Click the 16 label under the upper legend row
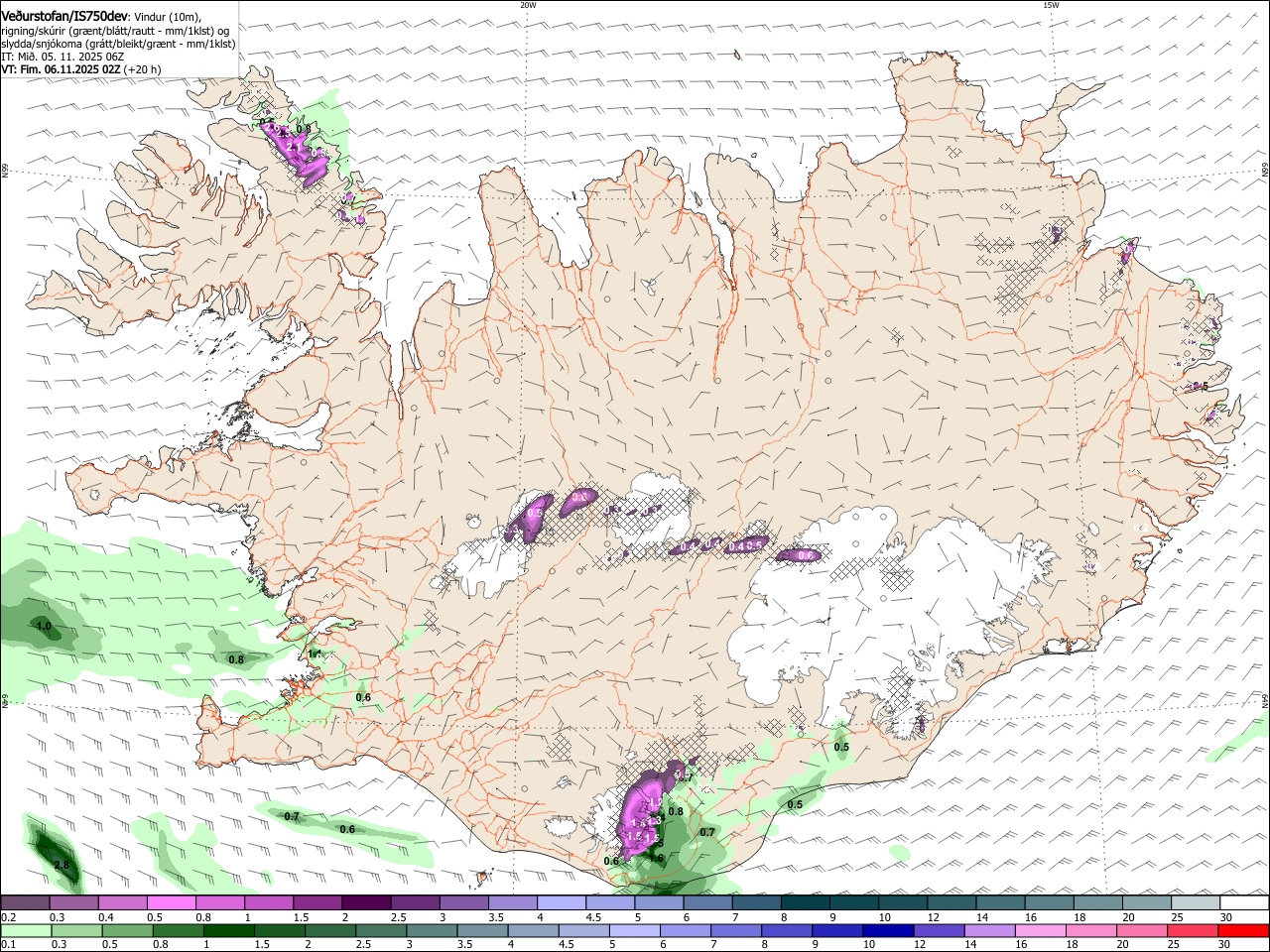 1031,917
